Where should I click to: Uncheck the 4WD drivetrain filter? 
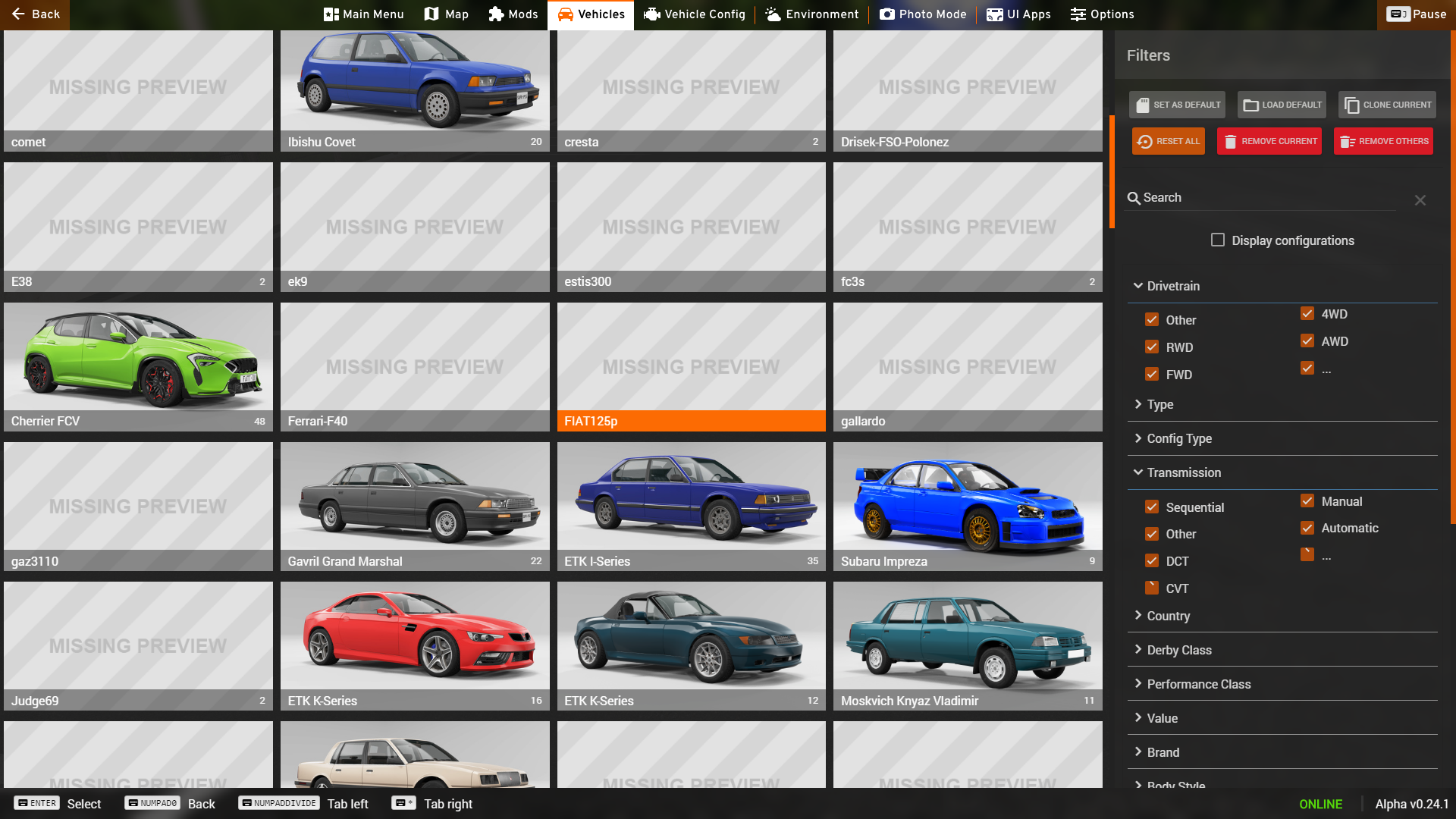1307,313
